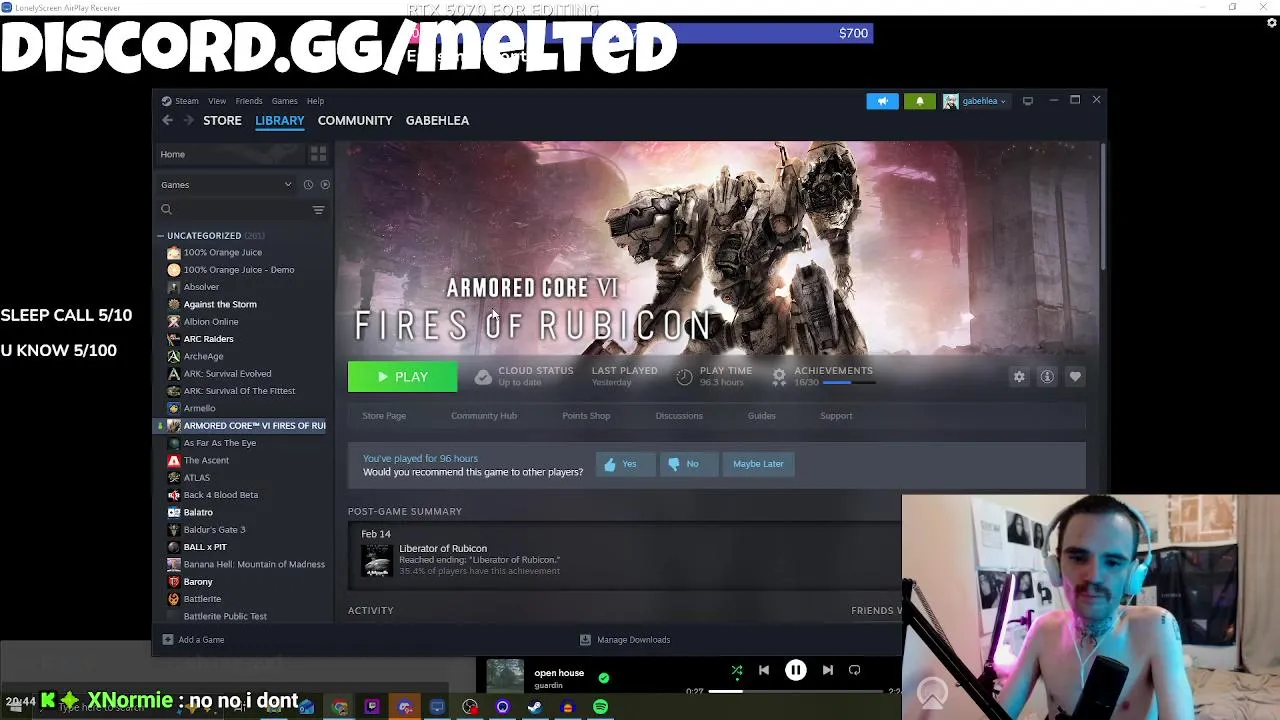The image size is (1280, 720).
Task: Click play time clock icon
Action: (x=684, y=376)
